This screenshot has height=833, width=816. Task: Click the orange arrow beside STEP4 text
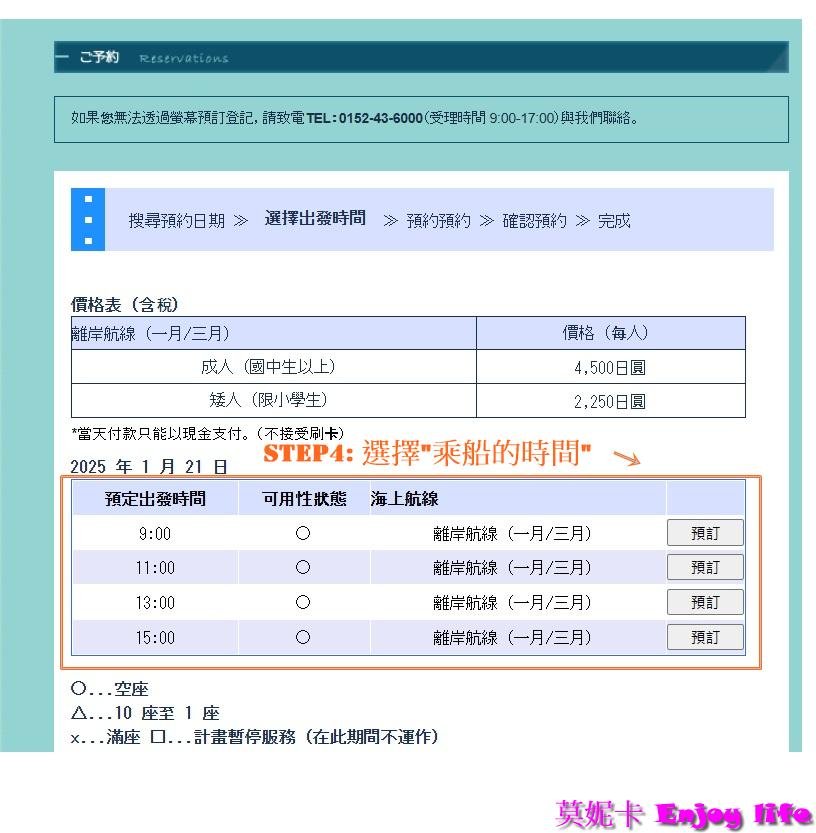click(626, 458)
